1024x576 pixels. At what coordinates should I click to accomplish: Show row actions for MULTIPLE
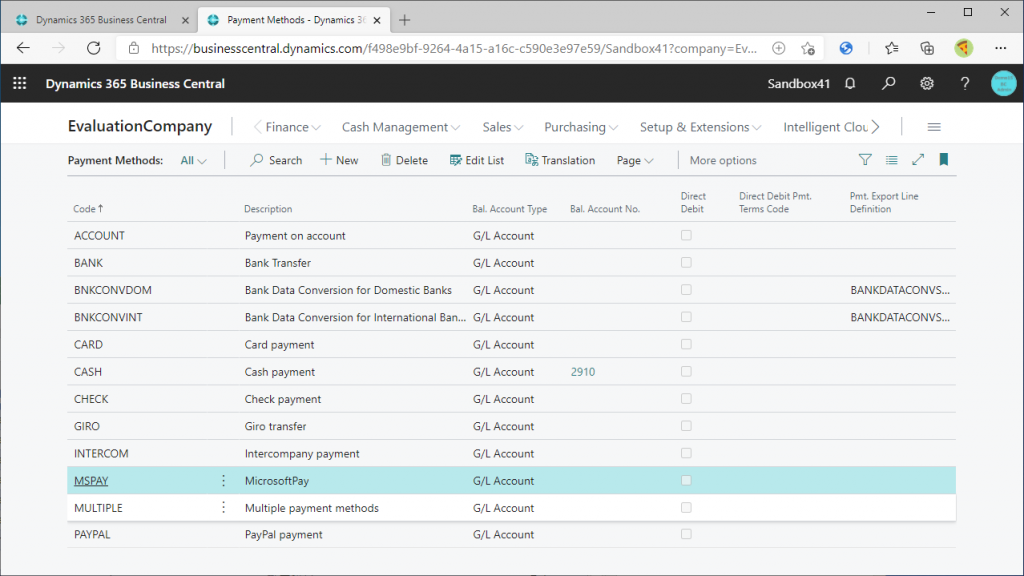pos(223,507)
